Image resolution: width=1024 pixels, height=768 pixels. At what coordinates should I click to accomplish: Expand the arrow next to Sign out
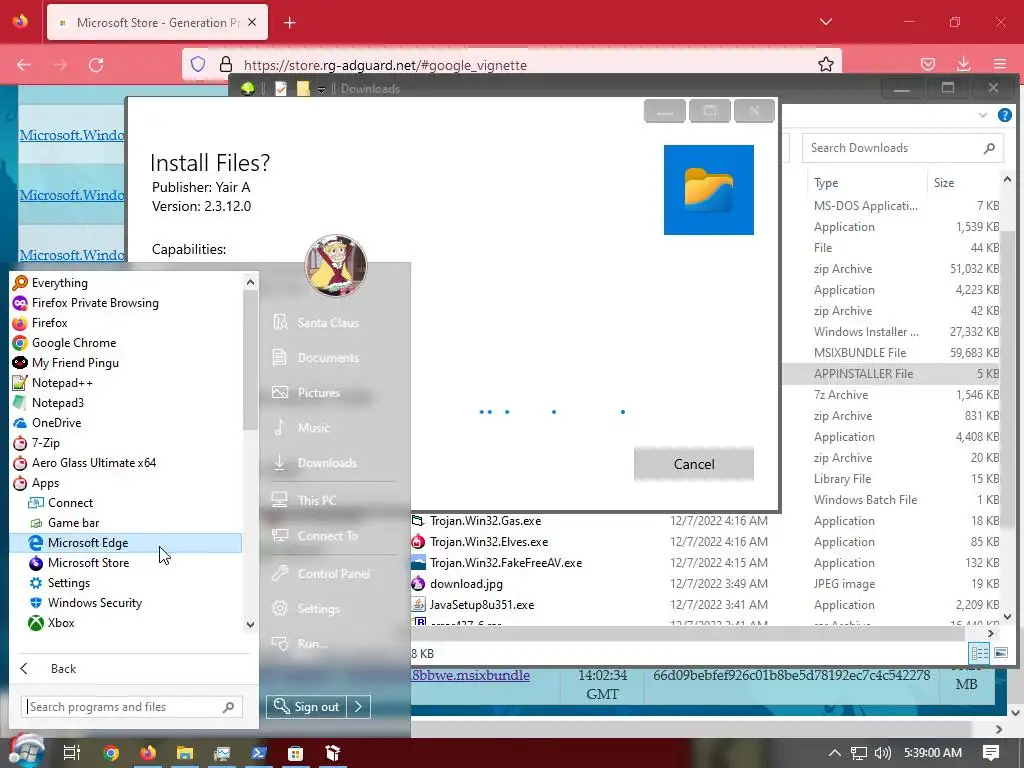(x=359, y=707)
